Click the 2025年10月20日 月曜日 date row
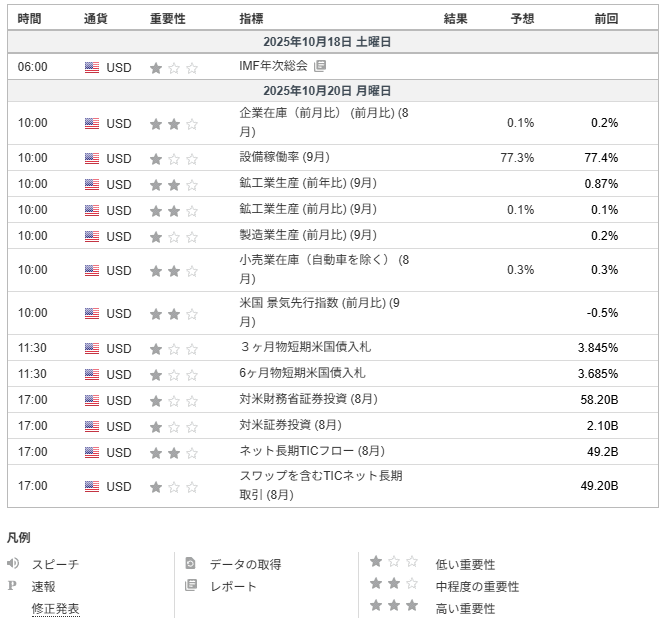Viewport: 669px width, 624px height. click(333, 90)
